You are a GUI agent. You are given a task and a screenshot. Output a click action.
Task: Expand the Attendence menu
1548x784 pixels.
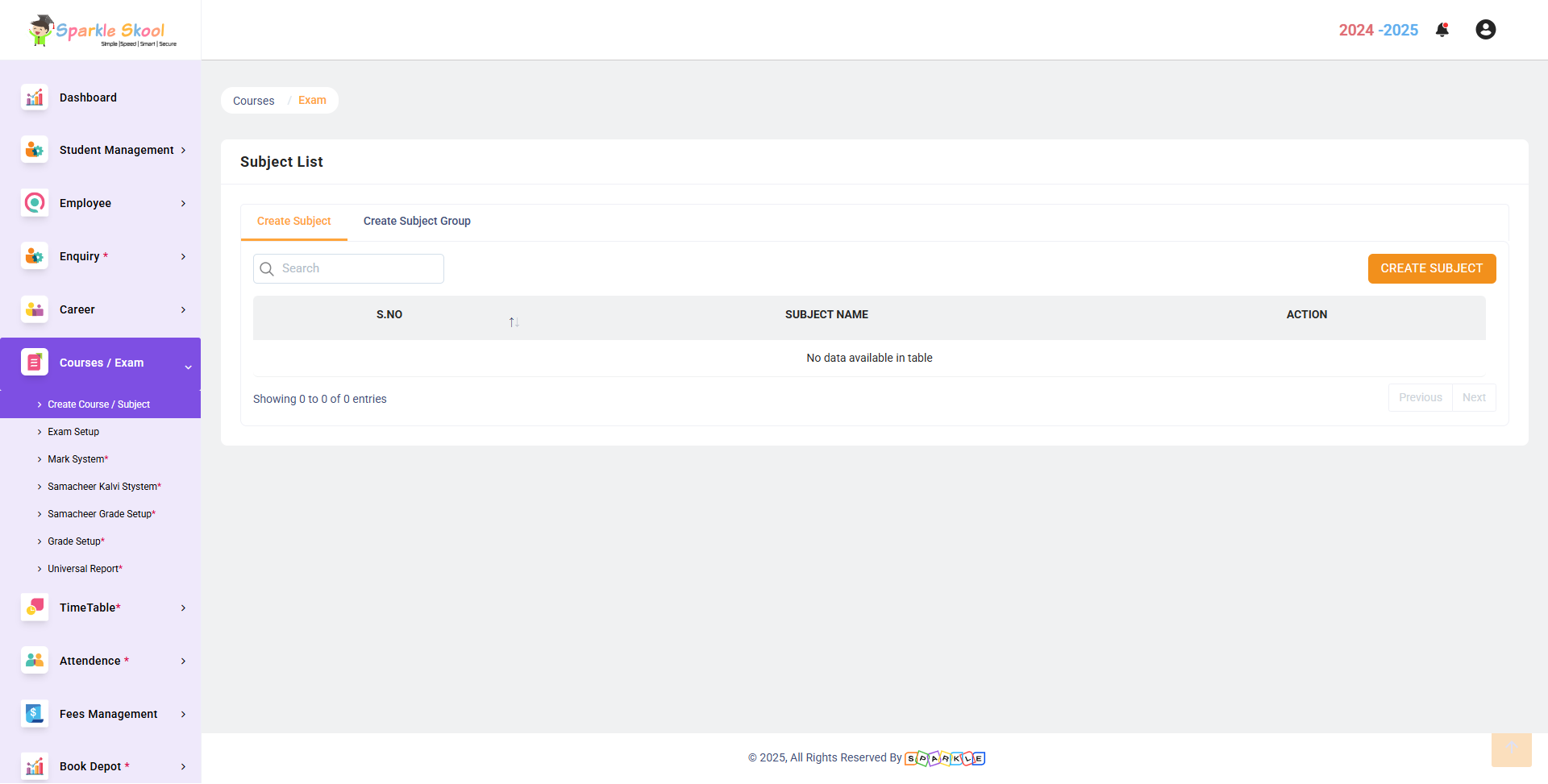click(x=90, y=661)
